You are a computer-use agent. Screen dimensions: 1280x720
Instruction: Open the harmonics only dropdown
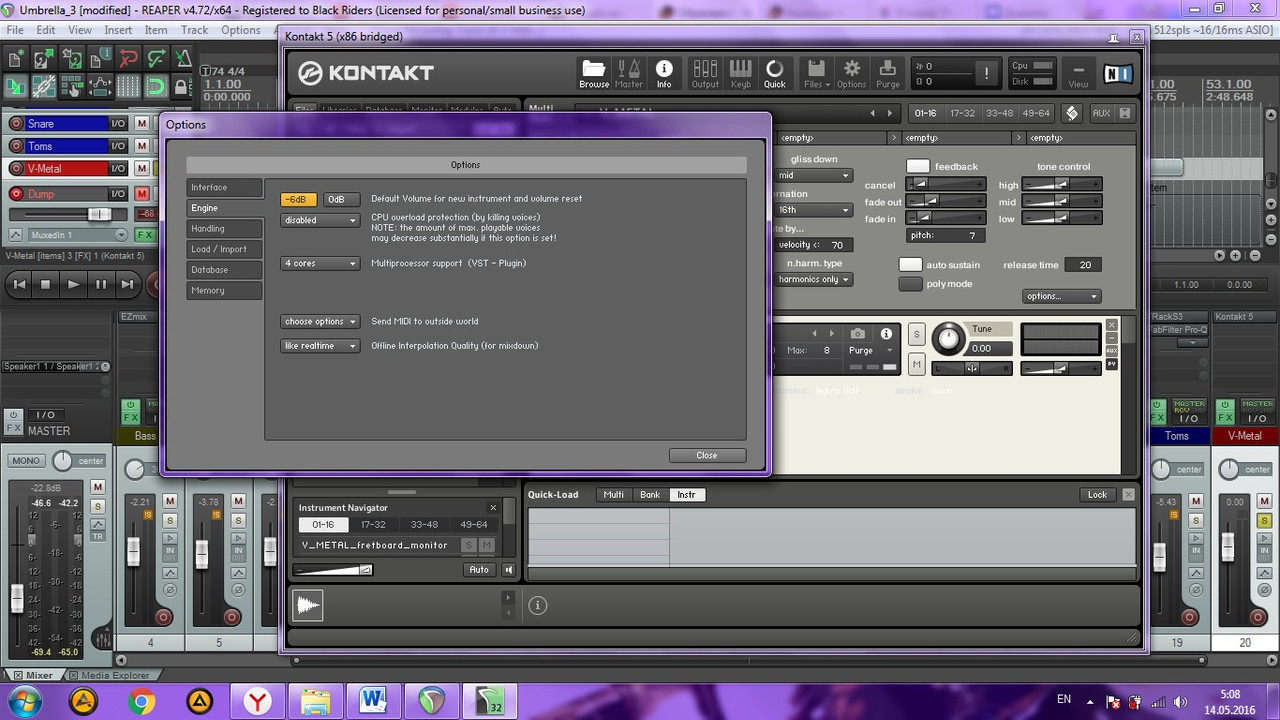813,279
